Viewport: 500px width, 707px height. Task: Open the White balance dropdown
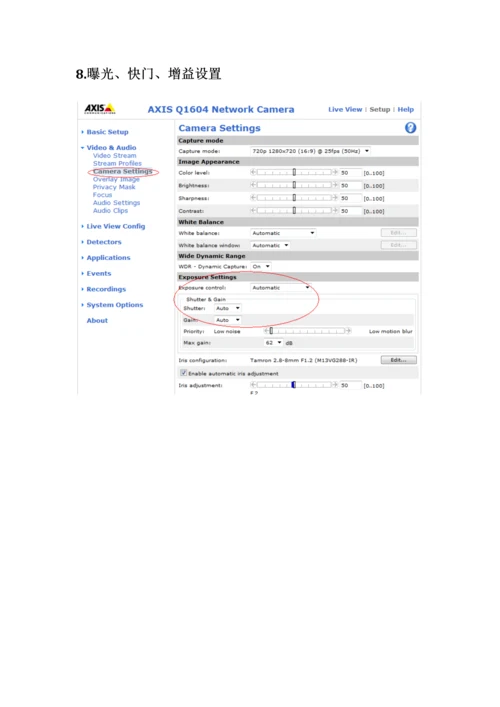tap(283, 233)
